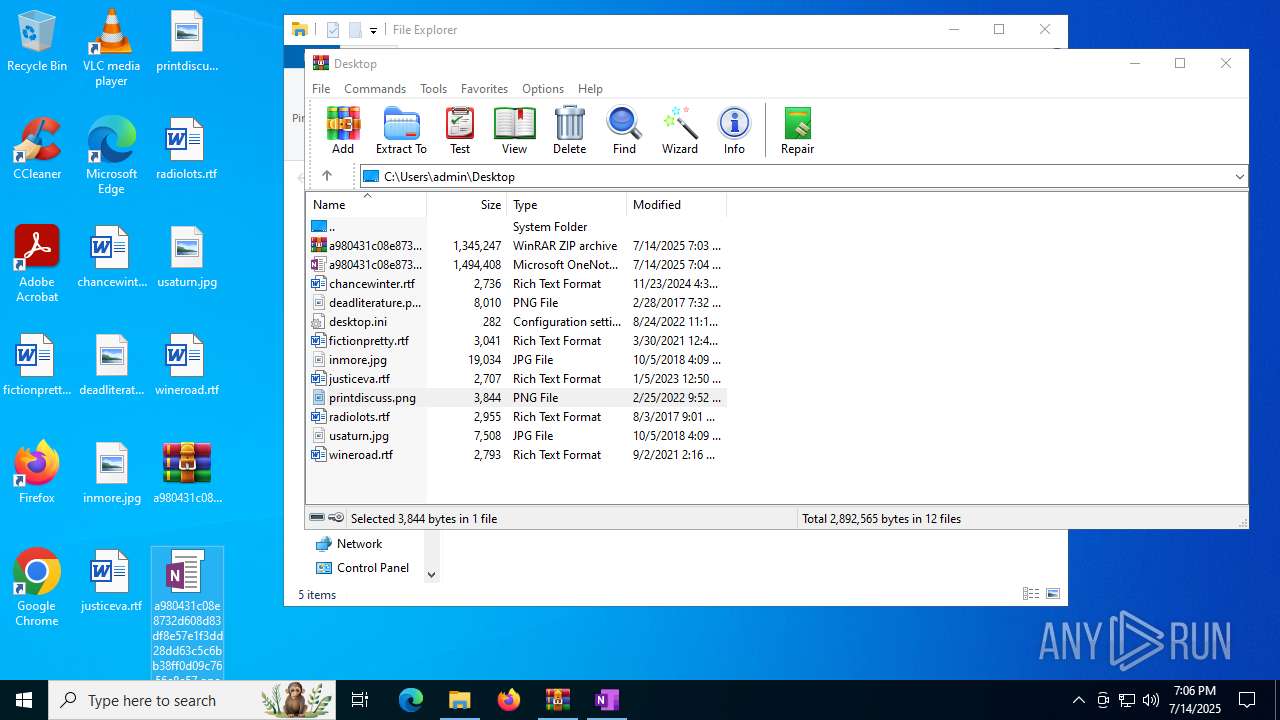Select the parent folder '..' row
The width and height of the screenshot is (1280, 720).
click(516, 227)
